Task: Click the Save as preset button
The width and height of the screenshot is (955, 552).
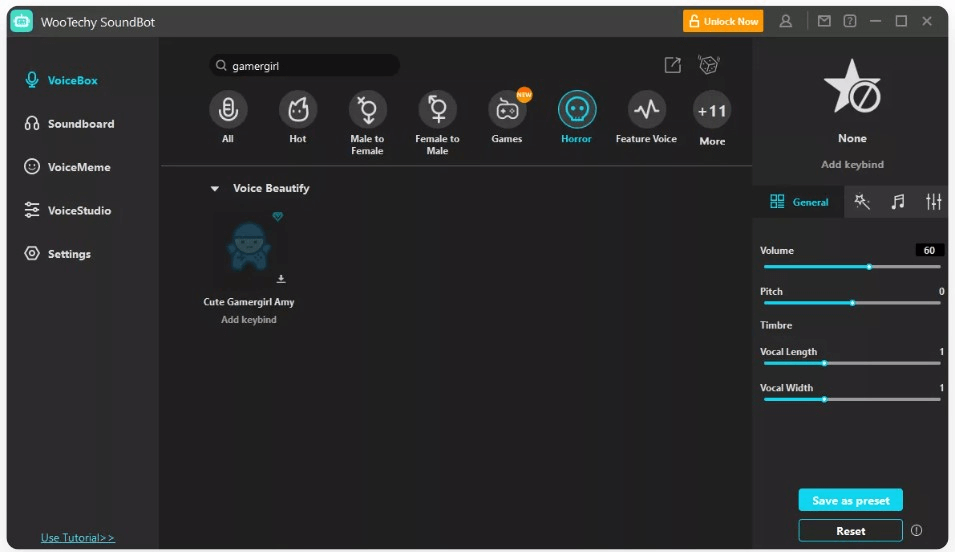Action: click(x=850, y=500)
